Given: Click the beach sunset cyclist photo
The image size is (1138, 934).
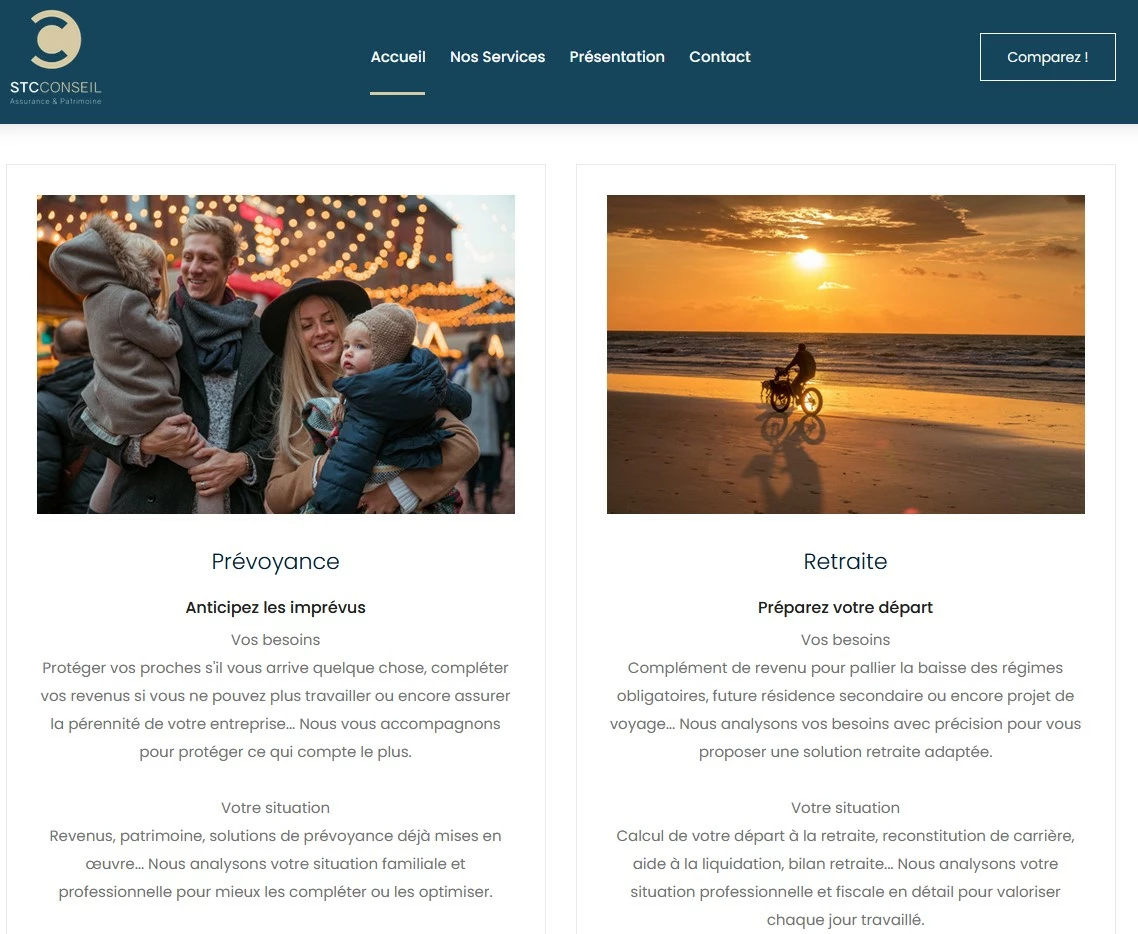Looking at the screenshot, I should tap(846, 354).
